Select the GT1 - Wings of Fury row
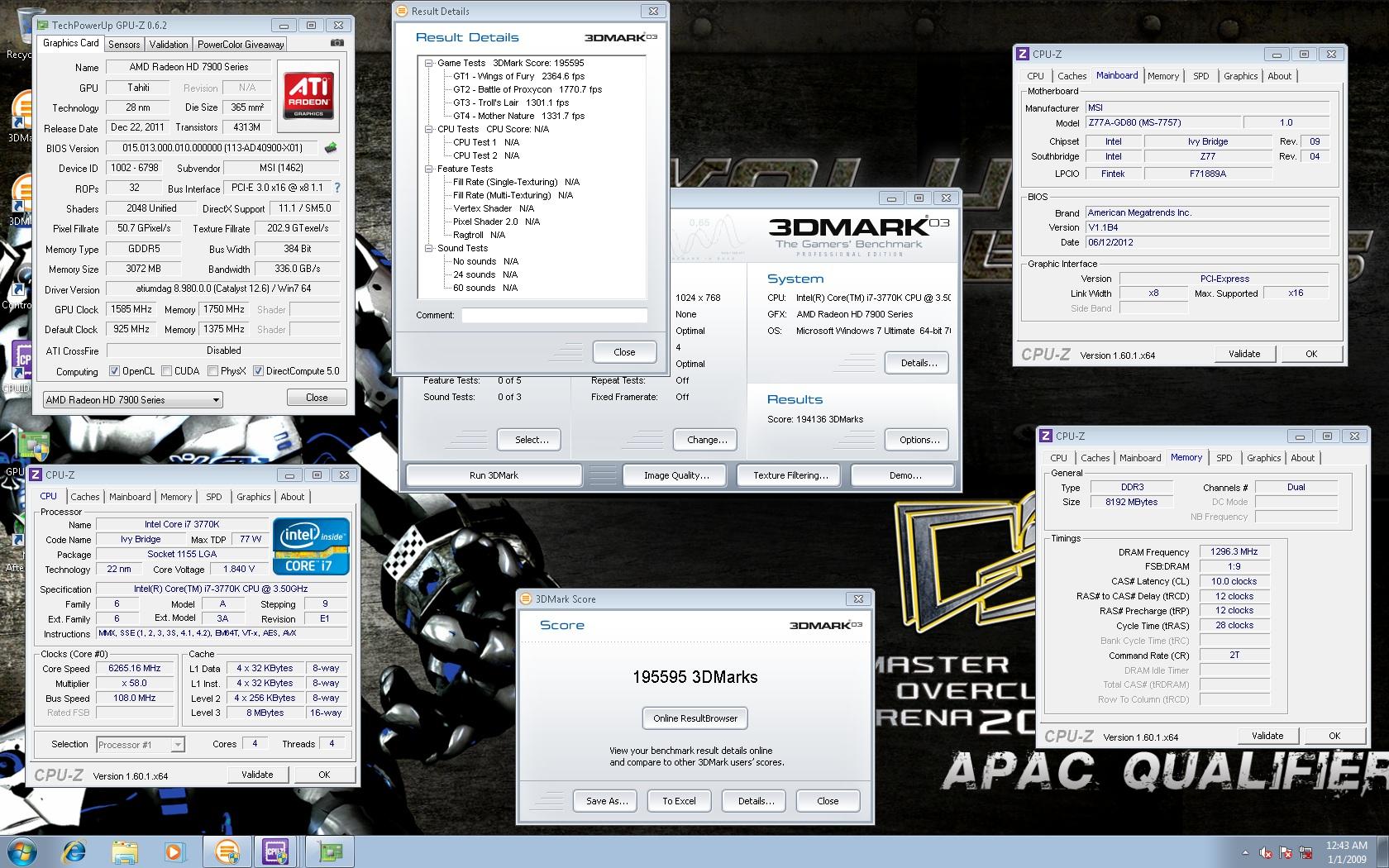 coord(518,76)
